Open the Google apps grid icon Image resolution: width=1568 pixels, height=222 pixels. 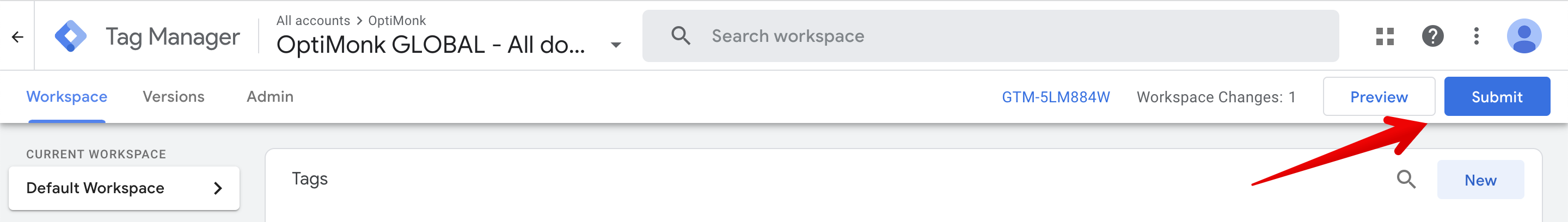[x=1385, y=36]
